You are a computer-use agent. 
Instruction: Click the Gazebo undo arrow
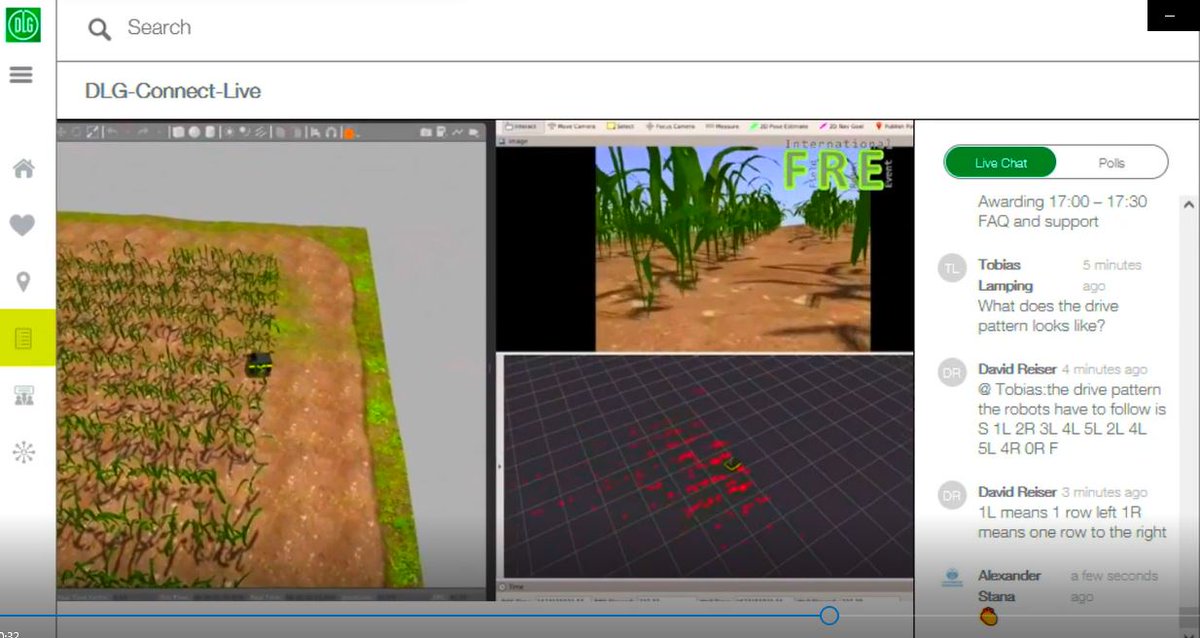(112, 132)
